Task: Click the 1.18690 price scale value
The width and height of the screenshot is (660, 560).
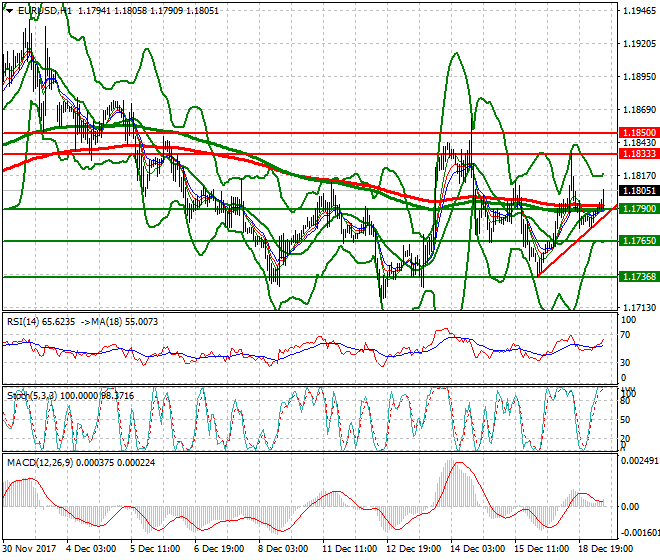Action: click(639, 110)
